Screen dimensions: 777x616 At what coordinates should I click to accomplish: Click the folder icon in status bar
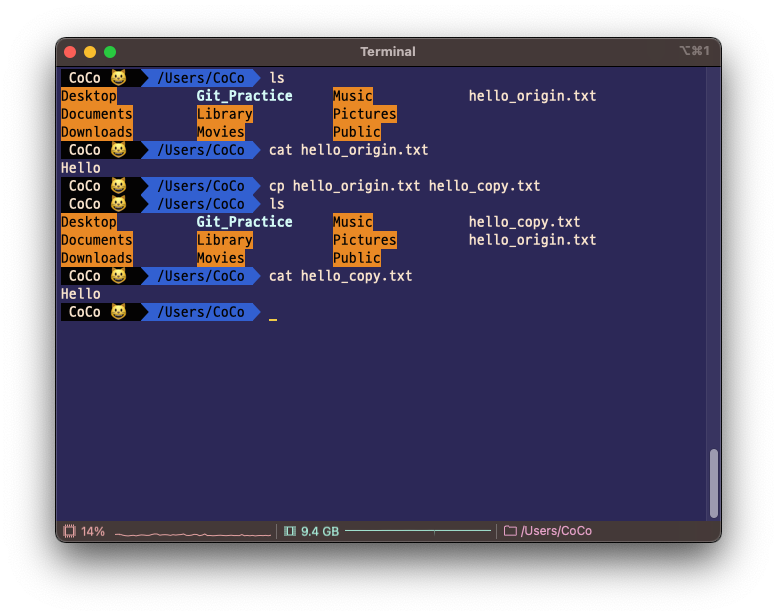point(510,531)
